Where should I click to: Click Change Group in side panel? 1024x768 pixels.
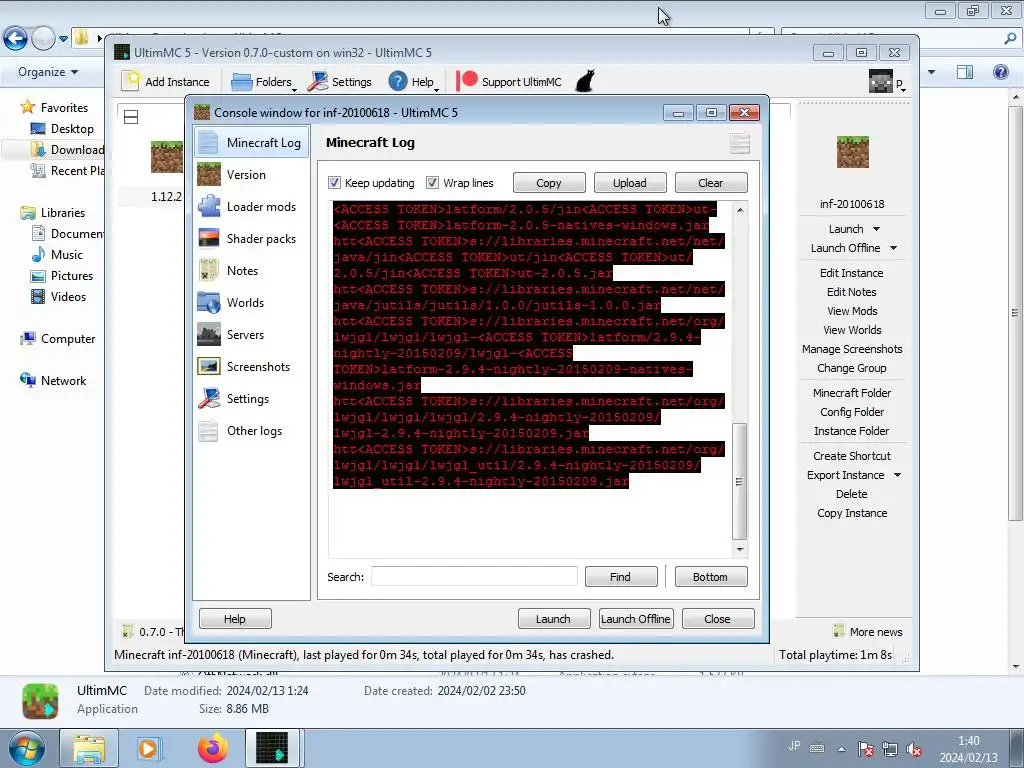[x=852, y=368]
